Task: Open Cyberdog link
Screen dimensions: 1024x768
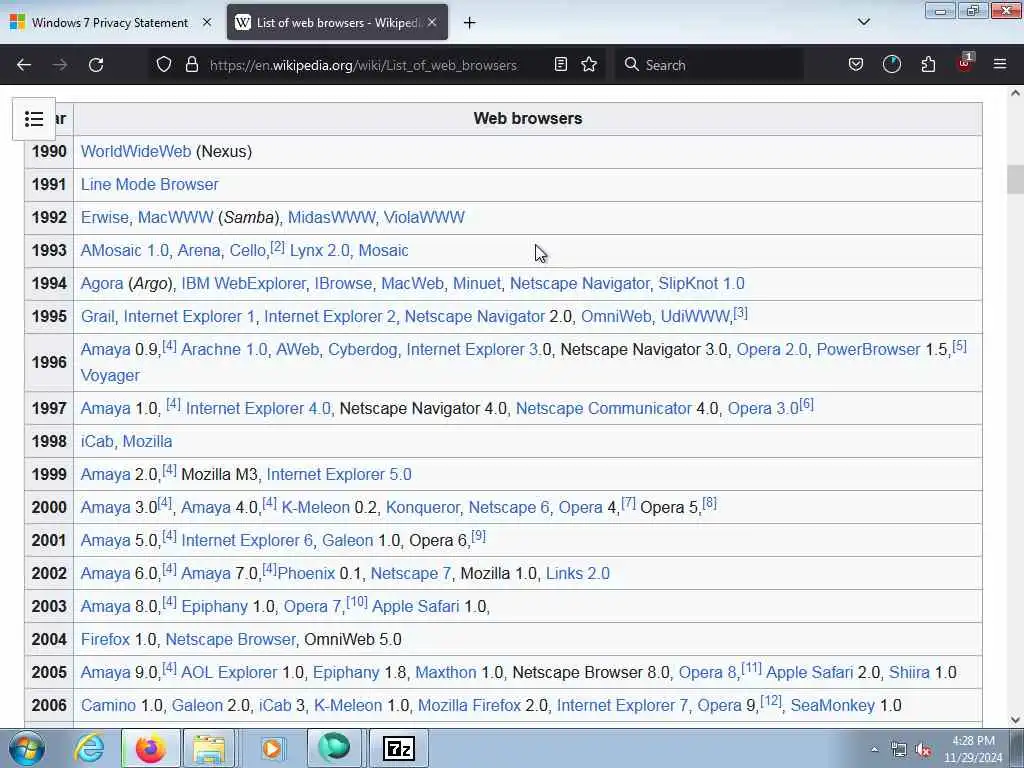Action: (x=362, y=349)
